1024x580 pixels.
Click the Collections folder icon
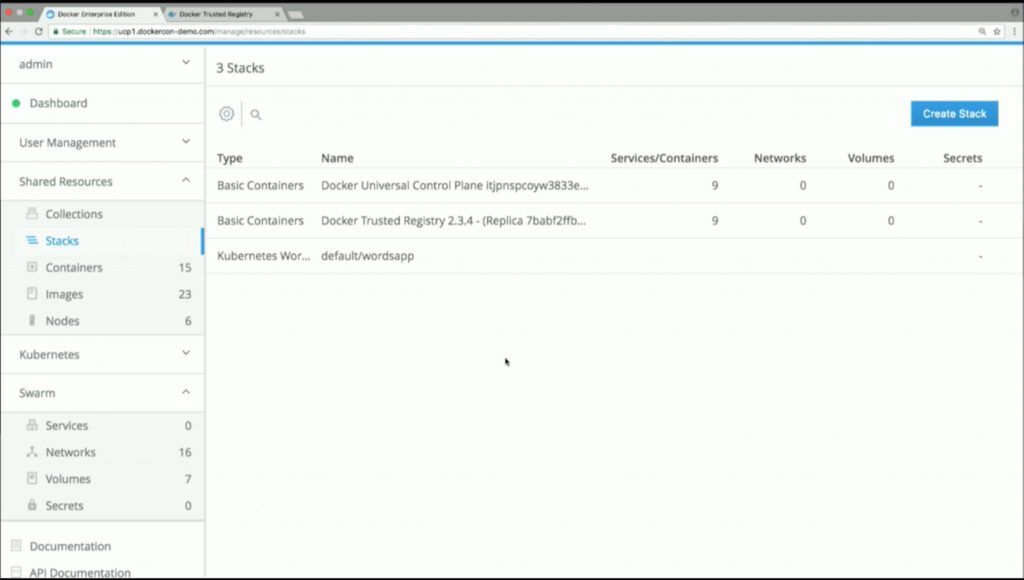[31, 214]
